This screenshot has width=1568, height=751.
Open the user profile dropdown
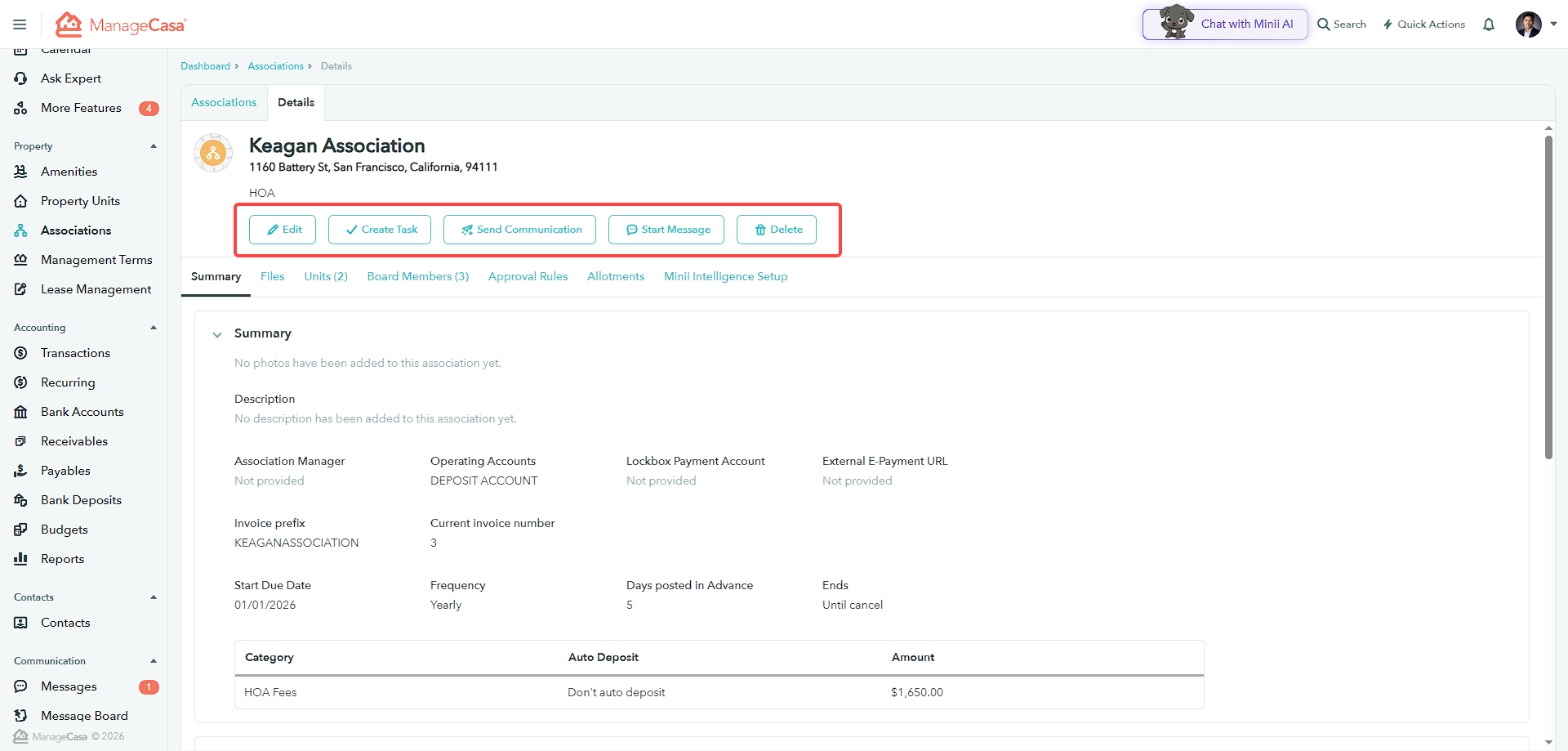[x=1536, y=25]
